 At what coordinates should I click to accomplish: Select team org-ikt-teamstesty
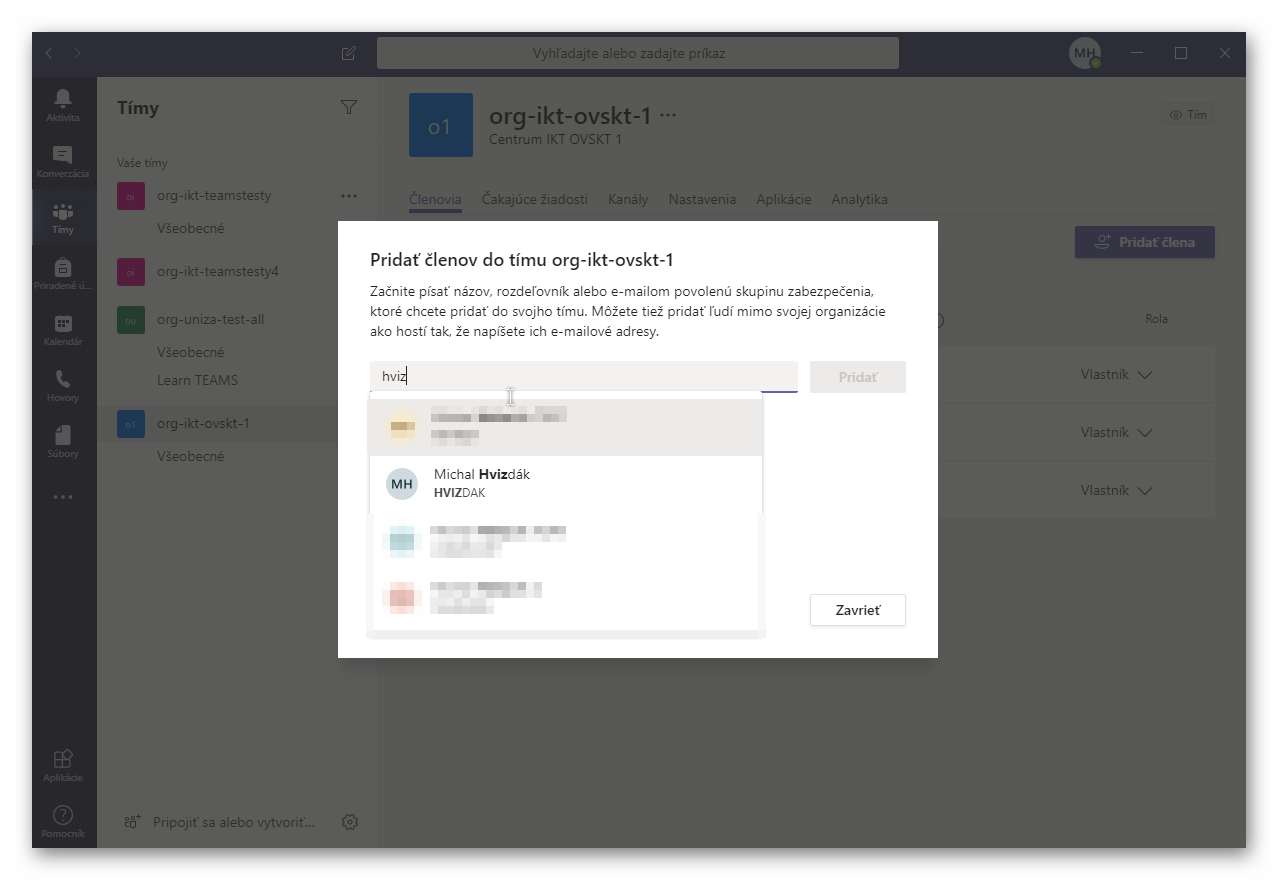pos(214,196)
